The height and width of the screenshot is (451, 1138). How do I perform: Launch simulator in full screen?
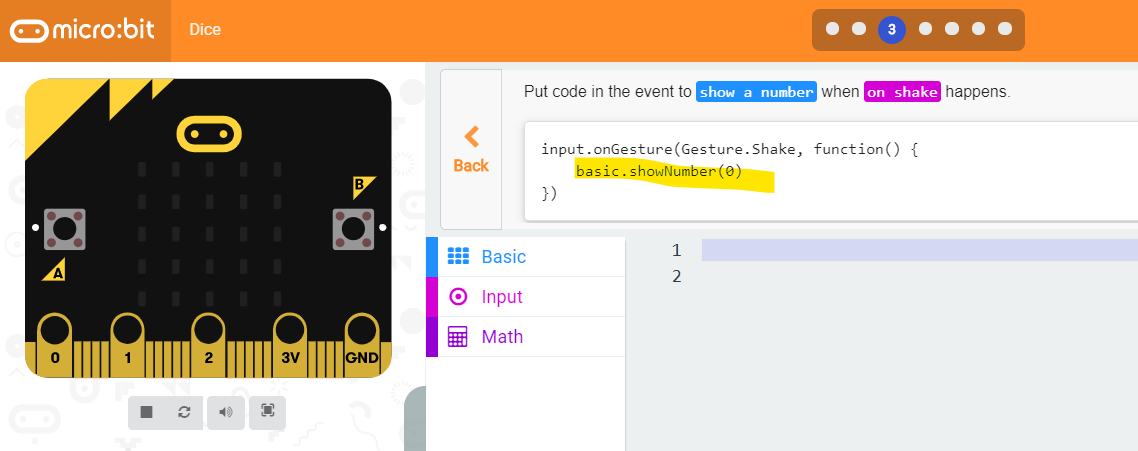[267, 412]
